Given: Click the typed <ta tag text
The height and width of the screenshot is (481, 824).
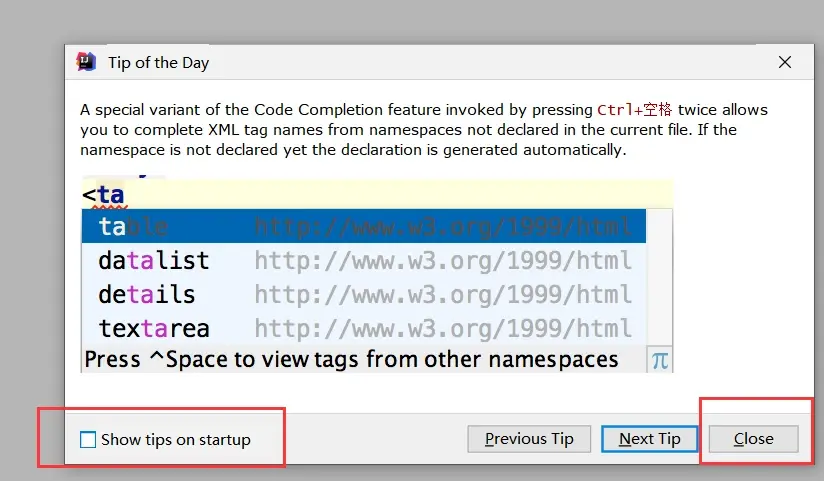Looking at the screenshot, I should point(104,195).
